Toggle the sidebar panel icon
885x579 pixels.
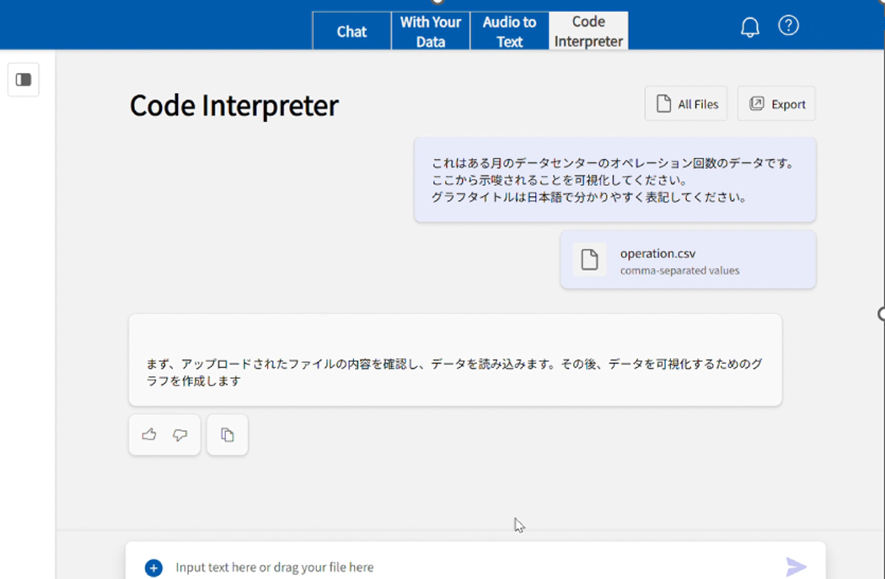click(x=23, y=80)
